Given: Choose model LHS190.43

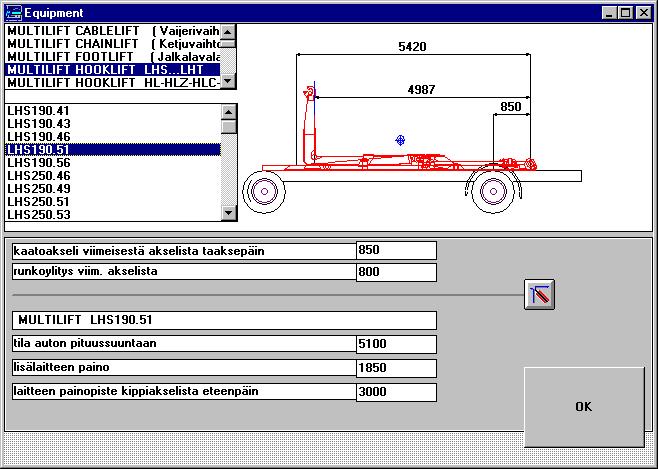Looking at the screenshot, I should (112, 124).
